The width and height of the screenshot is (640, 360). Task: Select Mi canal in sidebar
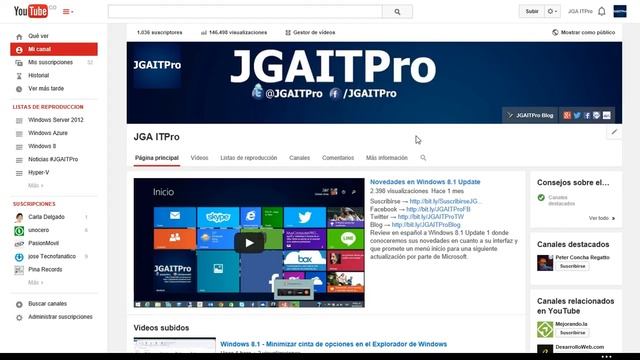(54, 49)
